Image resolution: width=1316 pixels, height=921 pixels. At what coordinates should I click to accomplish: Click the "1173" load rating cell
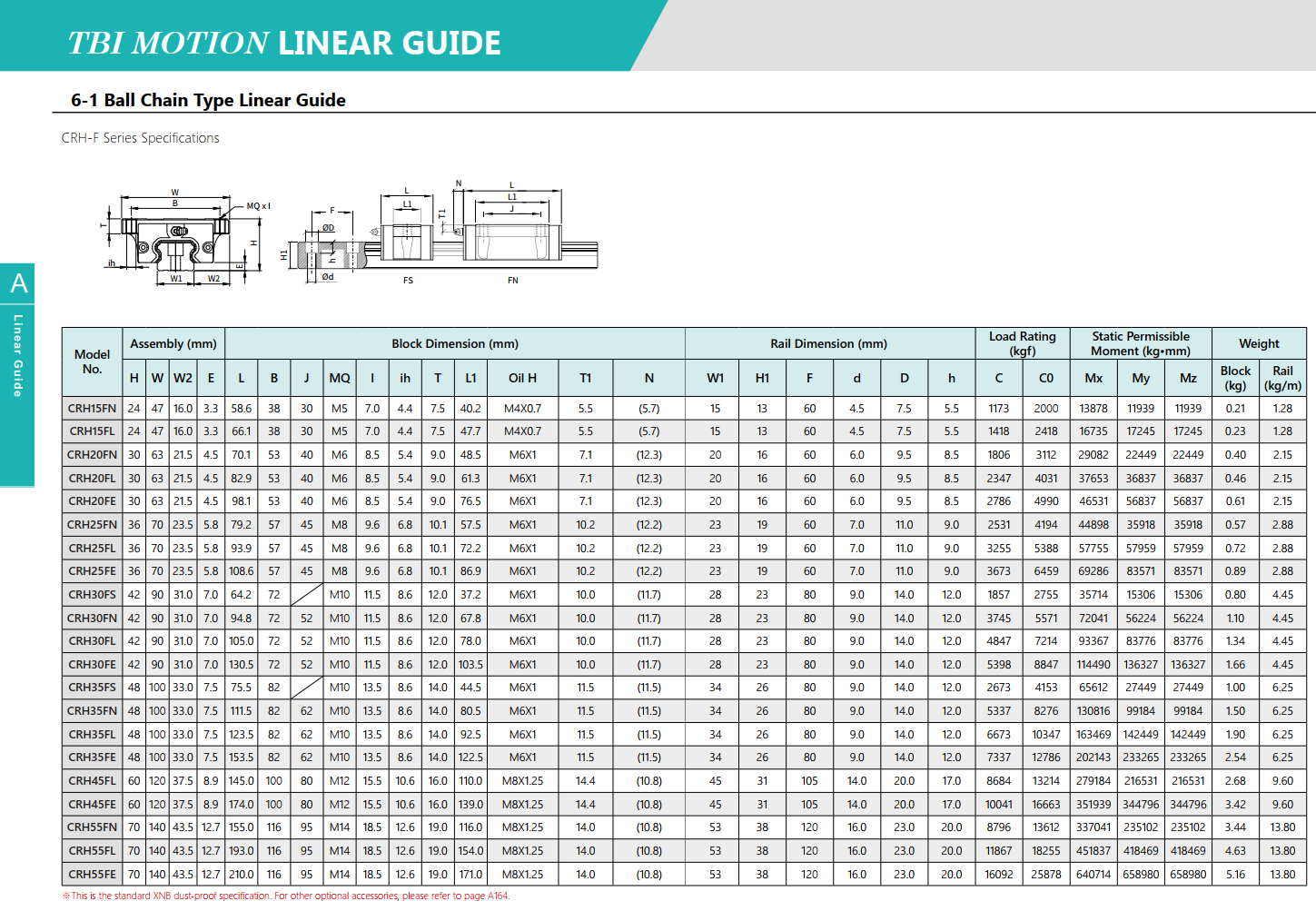point(999,409)
